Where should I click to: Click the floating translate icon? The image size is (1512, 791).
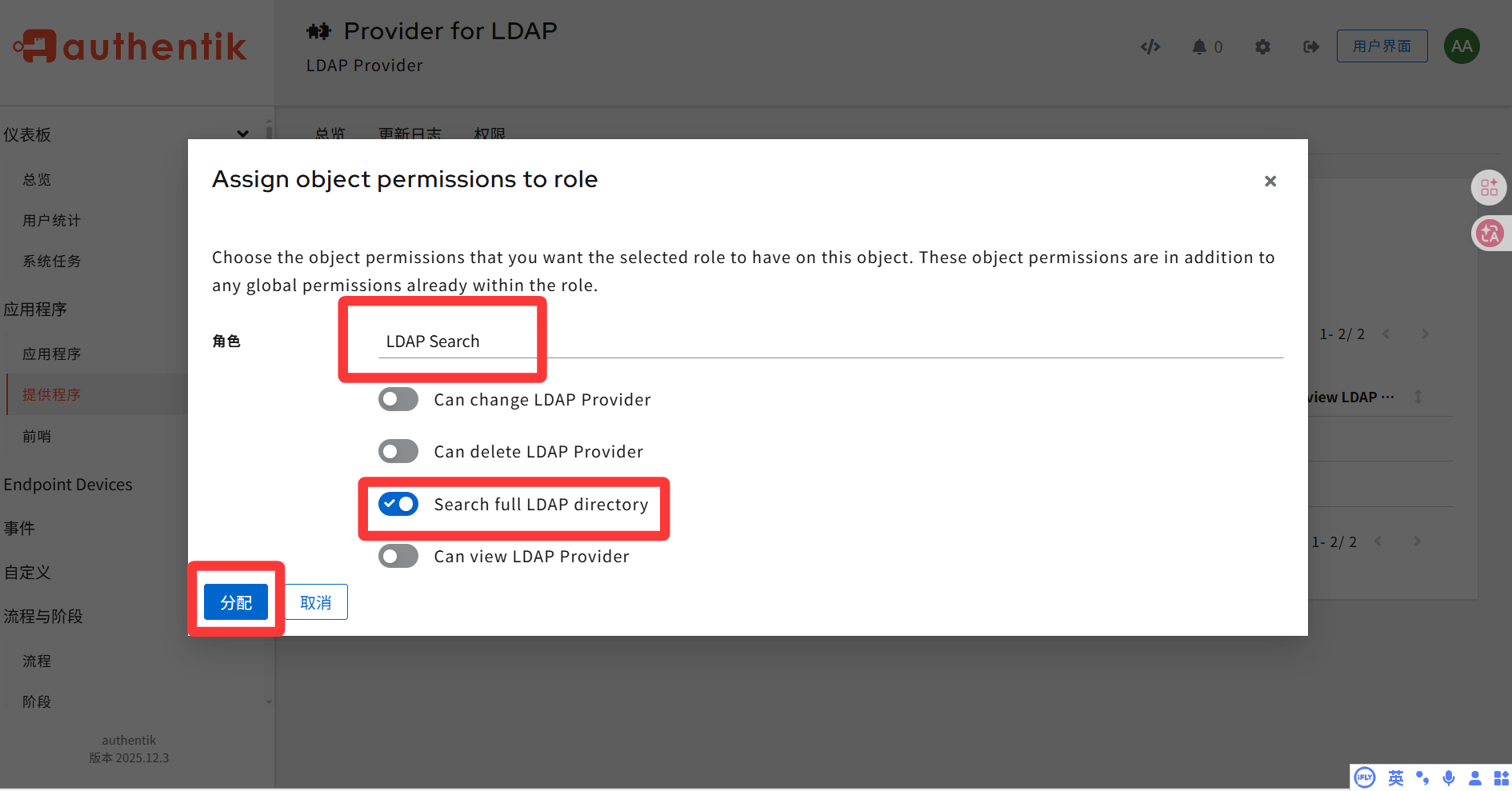pyautogui.click(x=1490, y=233)
